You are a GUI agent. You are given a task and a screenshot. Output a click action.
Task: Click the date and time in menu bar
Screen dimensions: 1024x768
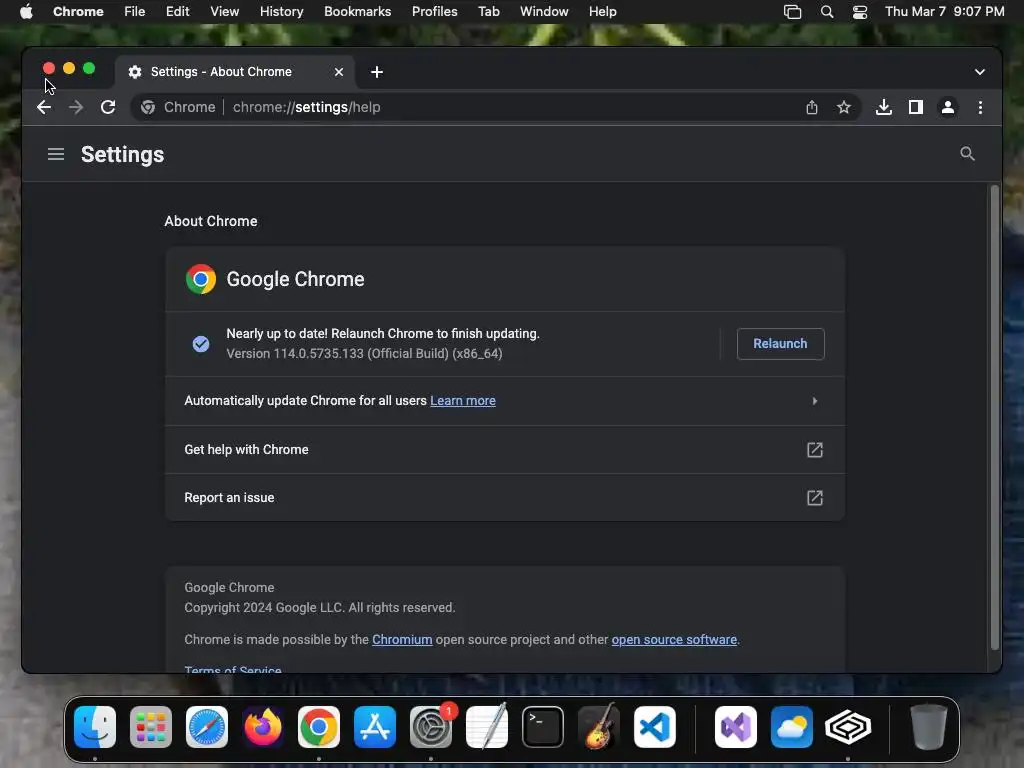[944, 12]
